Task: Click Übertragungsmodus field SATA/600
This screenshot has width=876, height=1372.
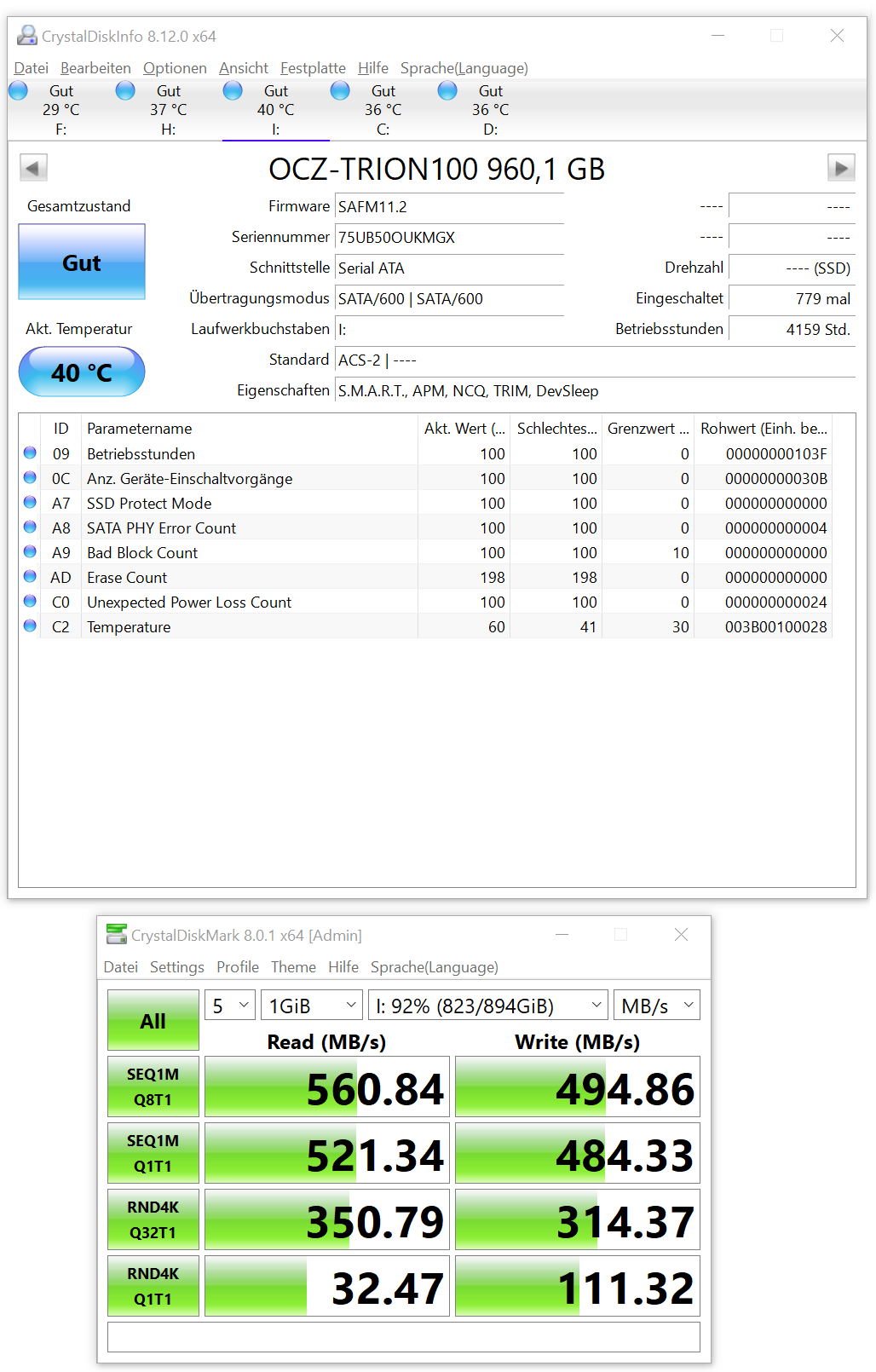Action: tap(450, 298)
